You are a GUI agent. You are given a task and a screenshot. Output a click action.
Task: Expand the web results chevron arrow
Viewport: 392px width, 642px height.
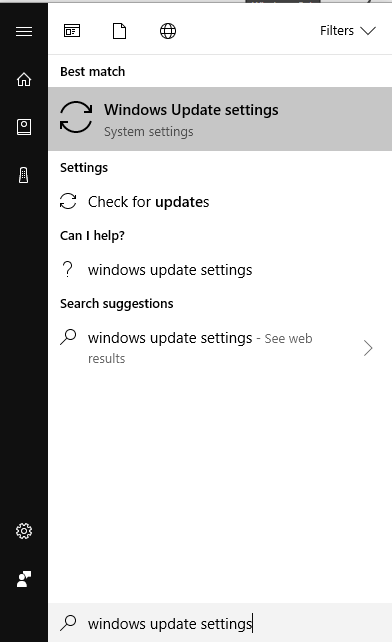click(368, 348)
